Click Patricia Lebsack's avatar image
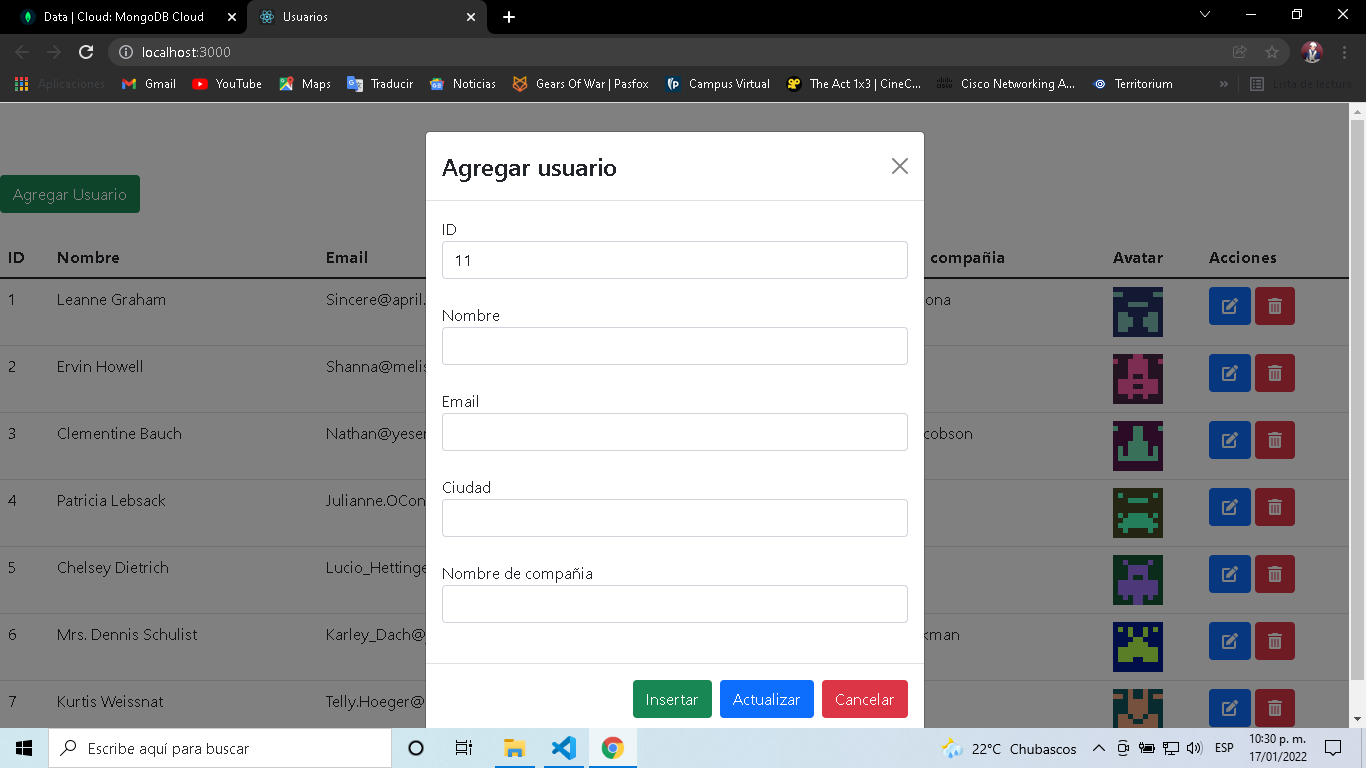 (1138, 513)
